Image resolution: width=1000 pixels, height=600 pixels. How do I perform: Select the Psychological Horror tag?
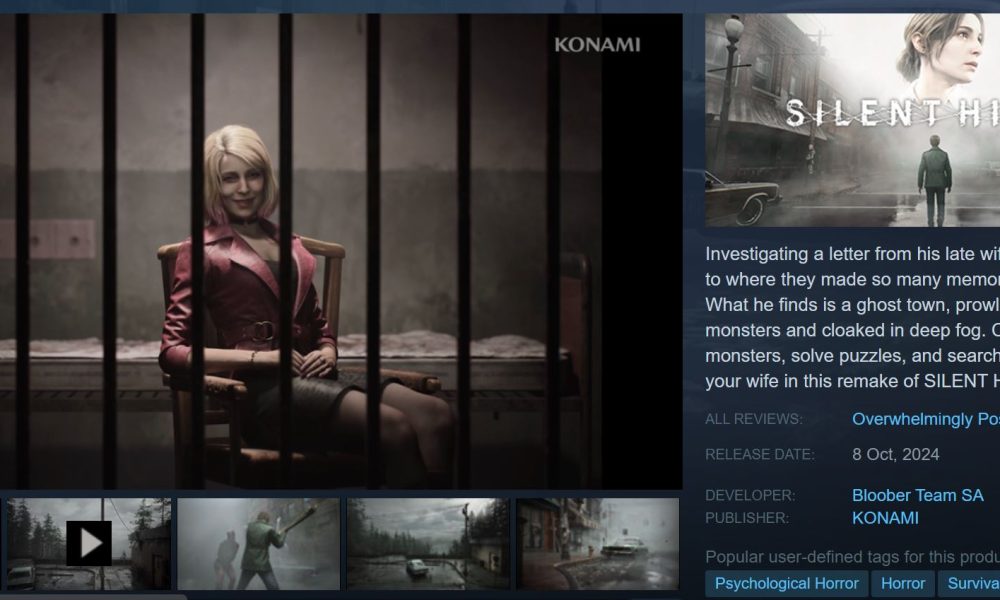786,583
